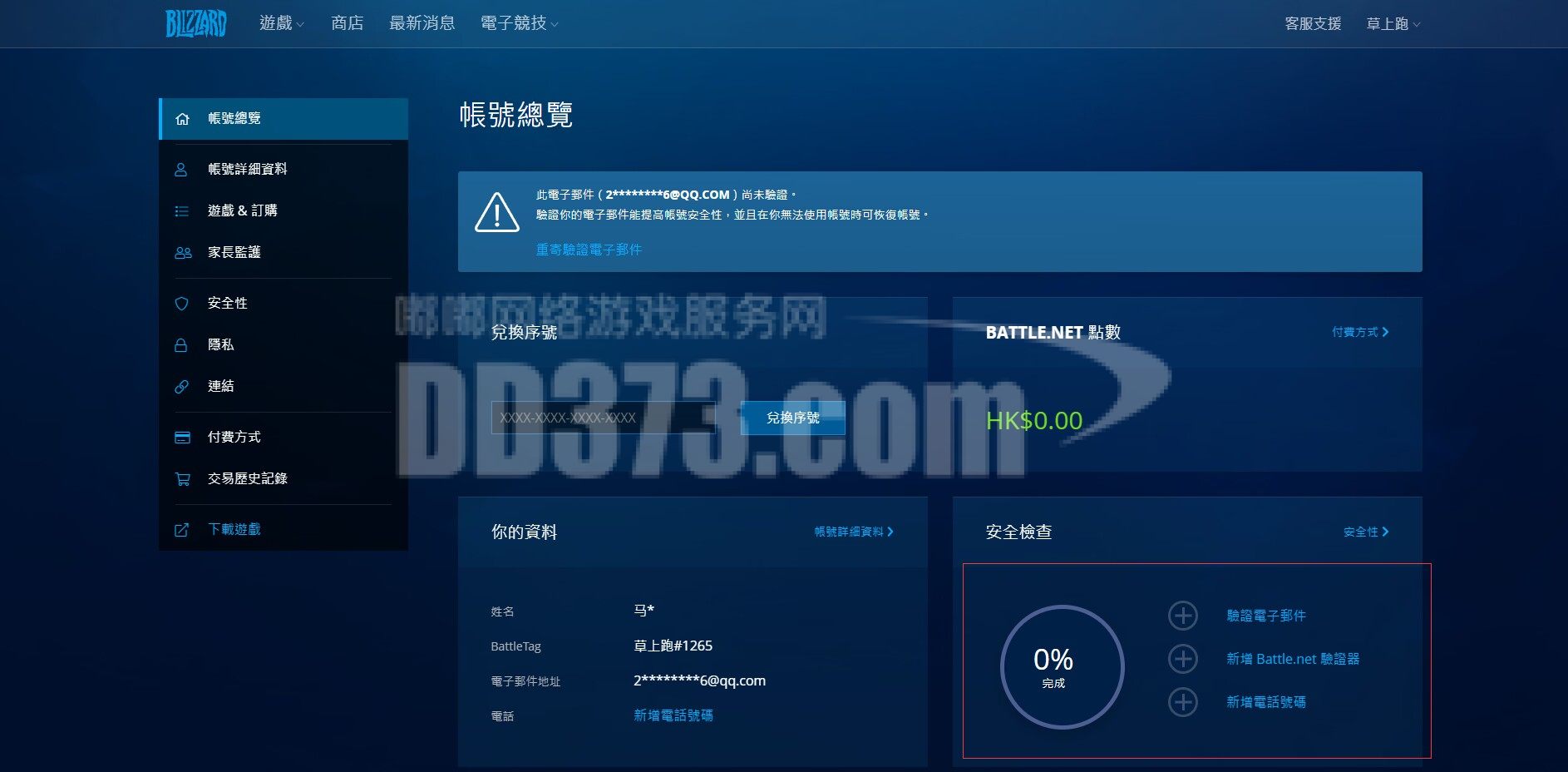Click the 帳號總覽 page heading

click(515, 115)
